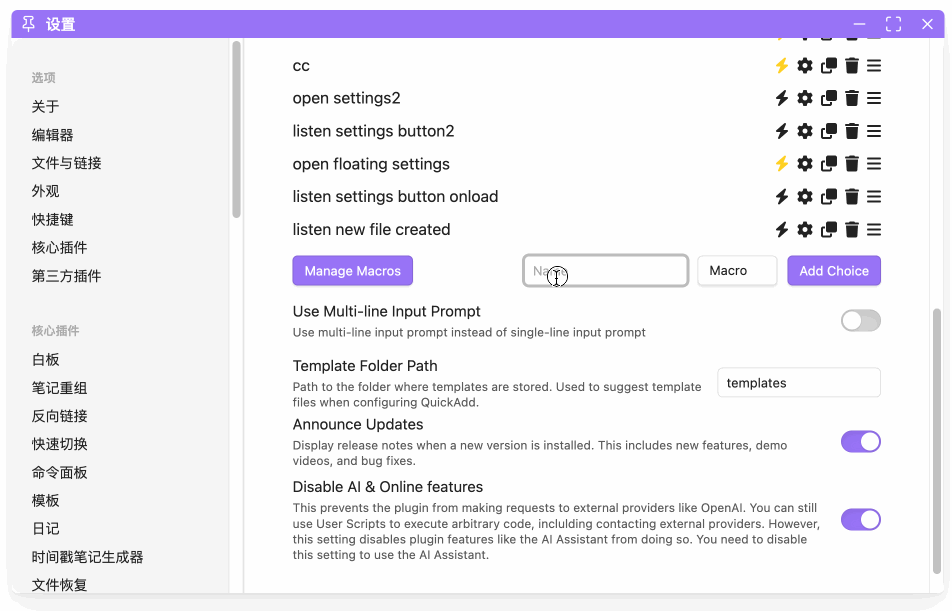Delete the cc choice

[x=852, y=66]
